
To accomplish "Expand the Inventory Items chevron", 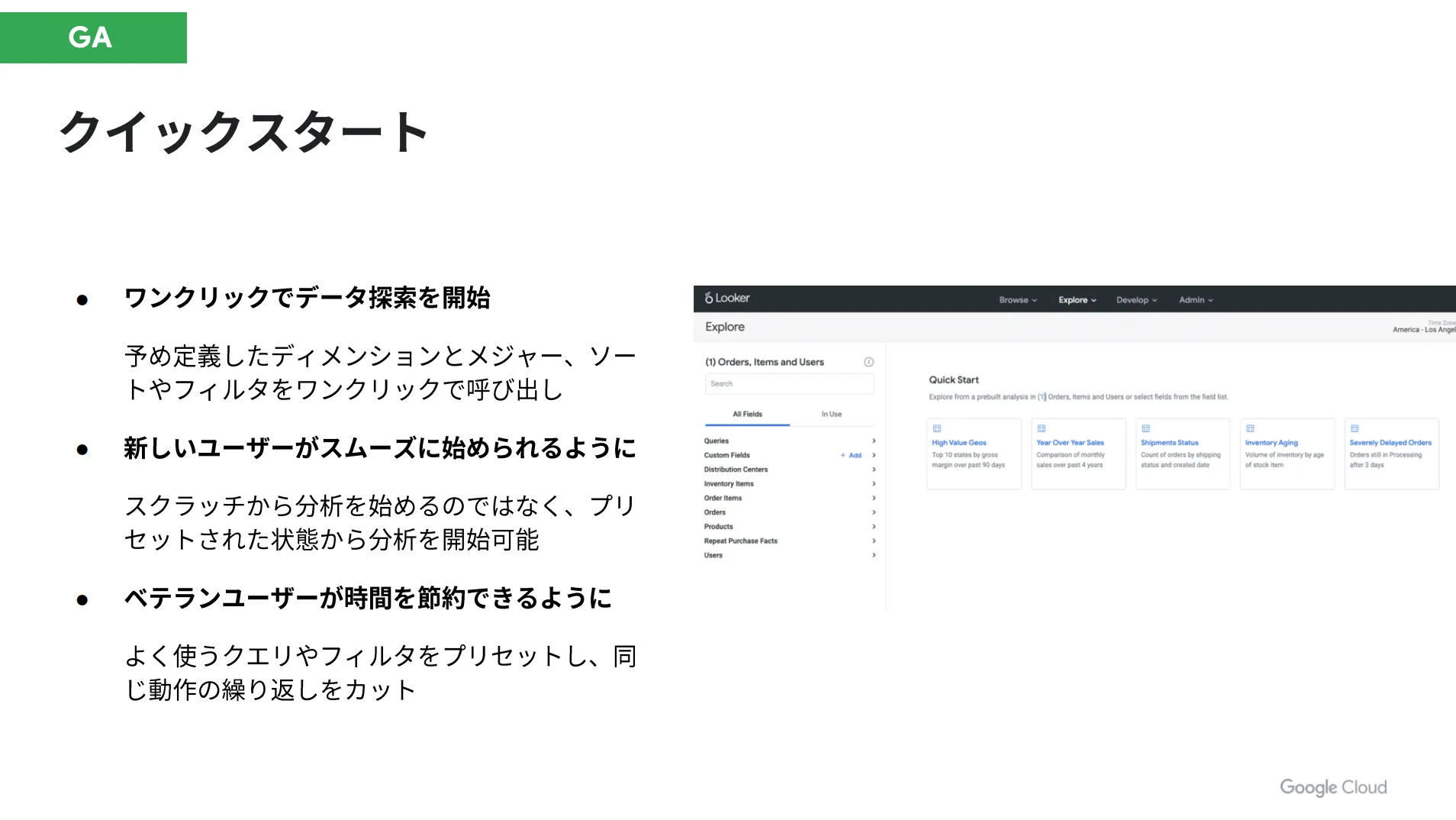I will click(x=874, y=483).
